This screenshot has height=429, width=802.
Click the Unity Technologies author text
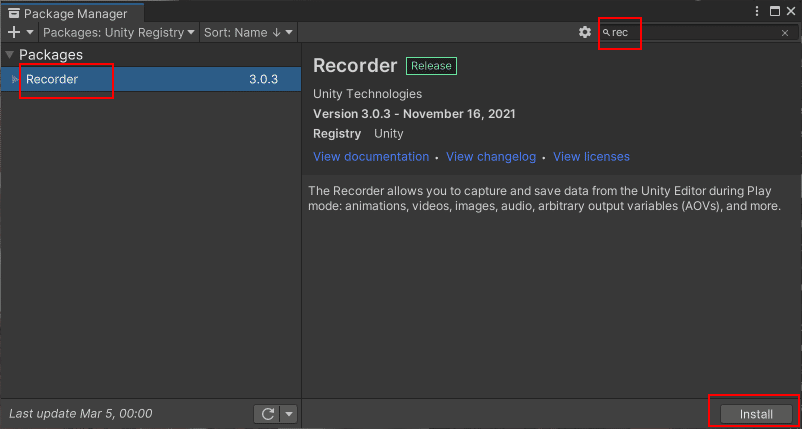(x=367, y=94)
